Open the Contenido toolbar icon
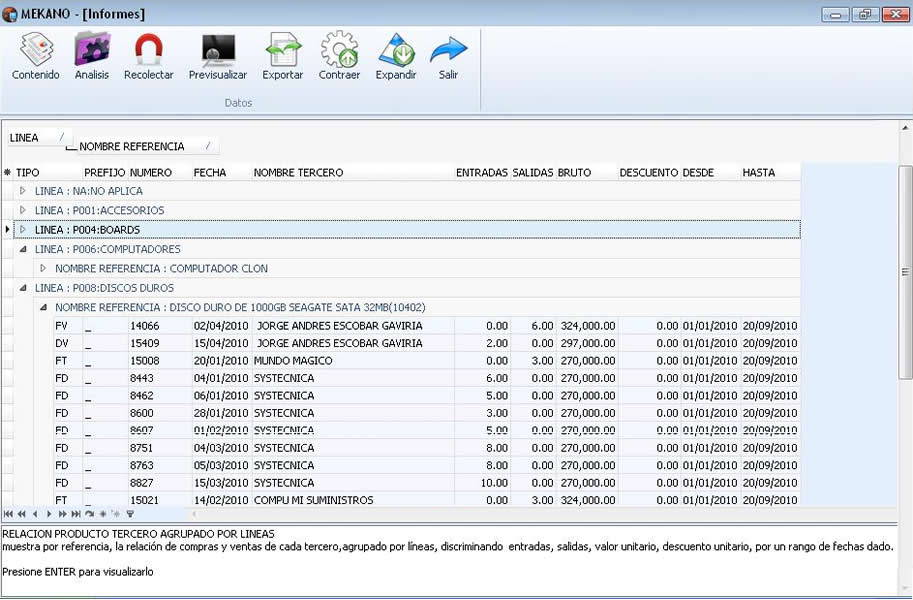 36,57
